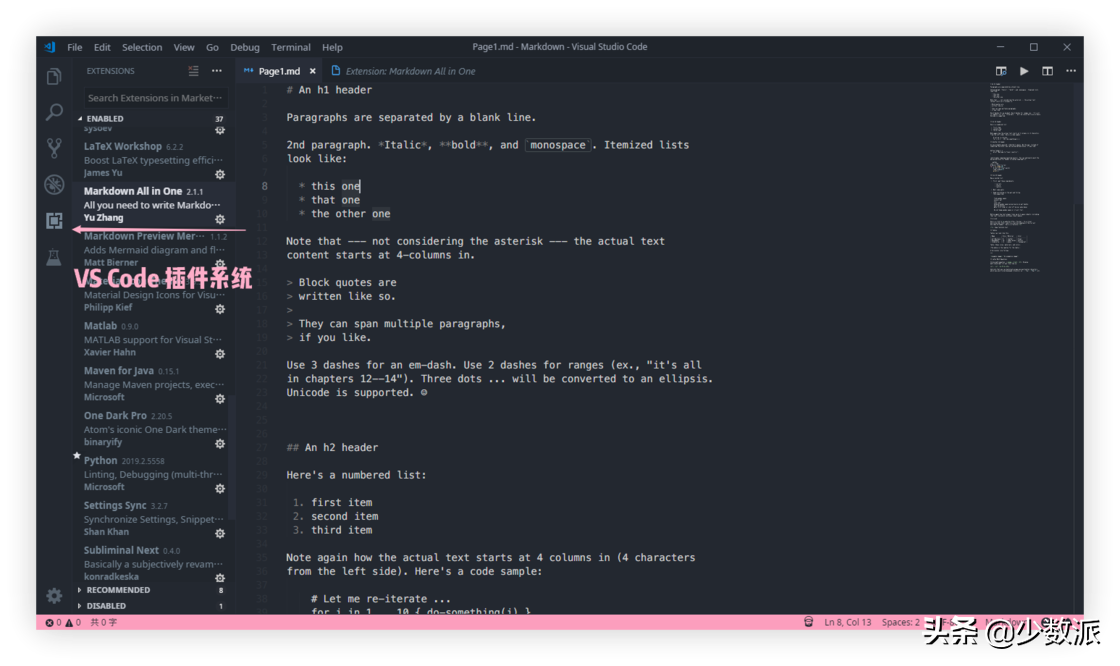Clear extensions search results icon
Viewport: 1120px width, 666px height.
(194, 71)
